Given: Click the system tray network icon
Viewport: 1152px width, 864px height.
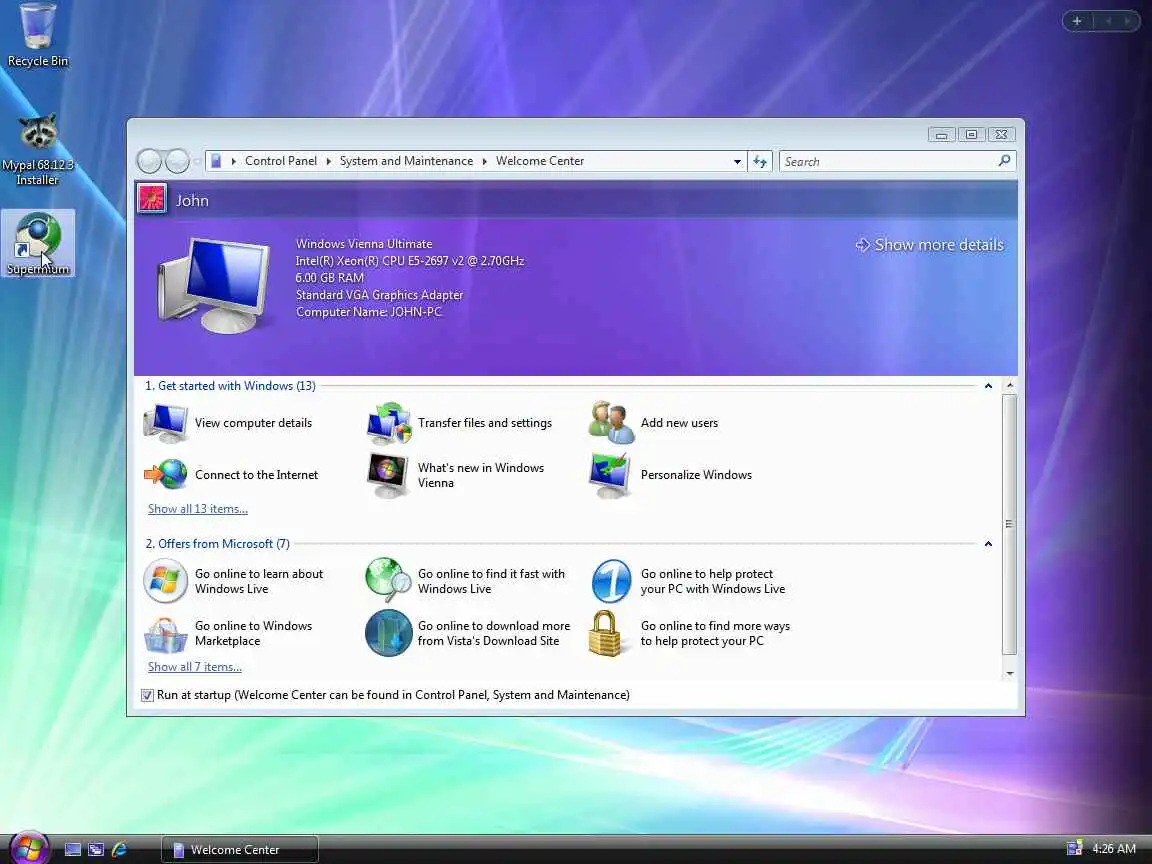Looking at the screenshot, I should pyautogui.click(x=1074, y=849).
